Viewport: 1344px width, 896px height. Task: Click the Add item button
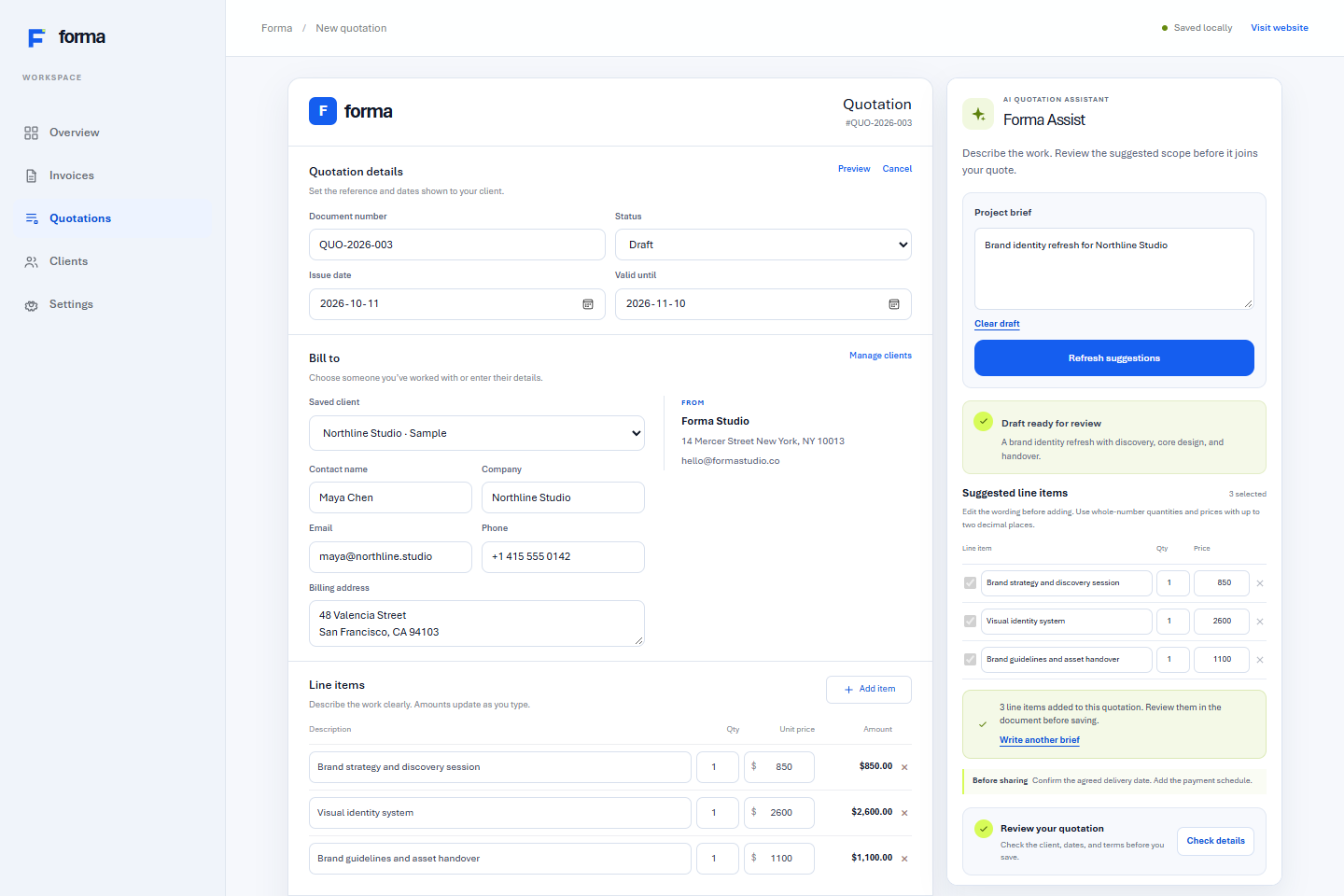click(869, 690)
